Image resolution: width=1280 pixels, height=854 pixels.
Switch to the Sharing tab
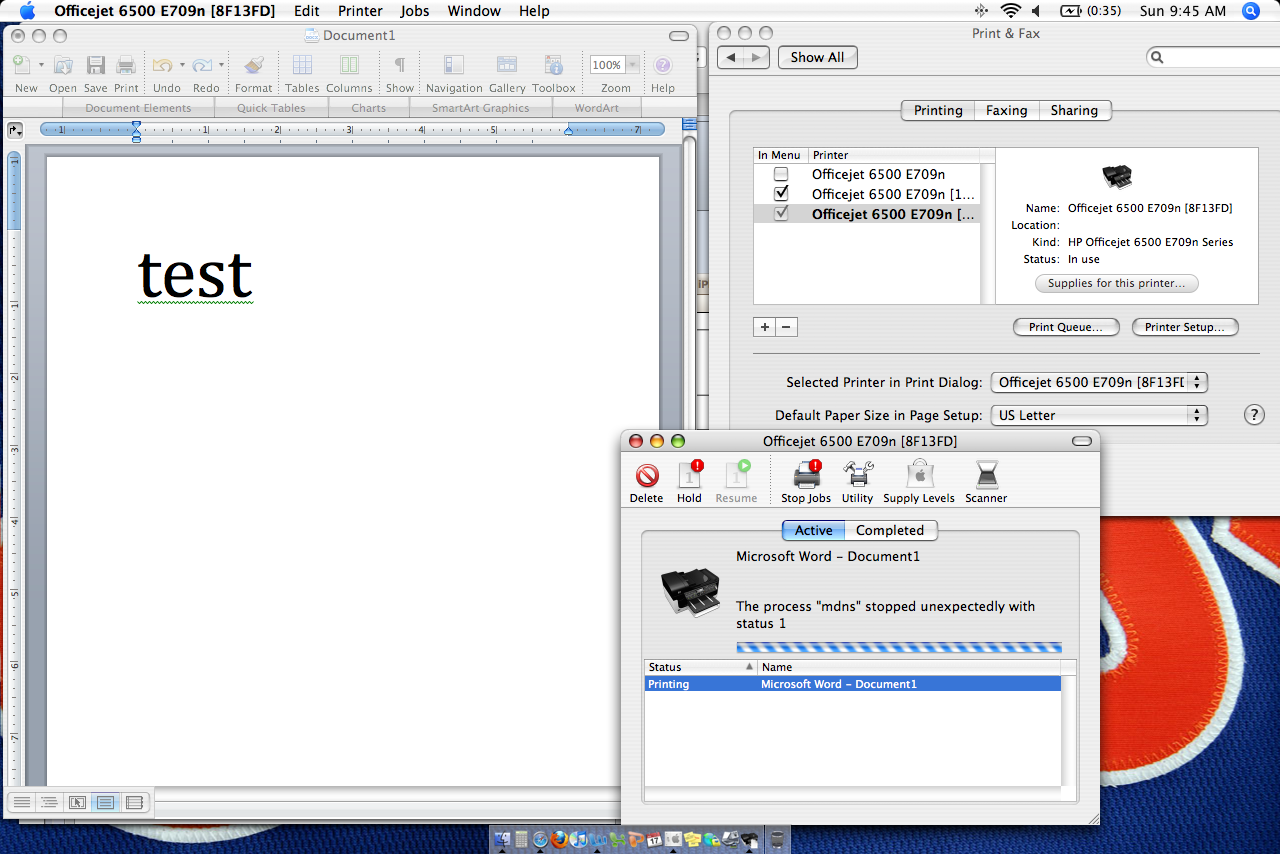(1074, 111)
